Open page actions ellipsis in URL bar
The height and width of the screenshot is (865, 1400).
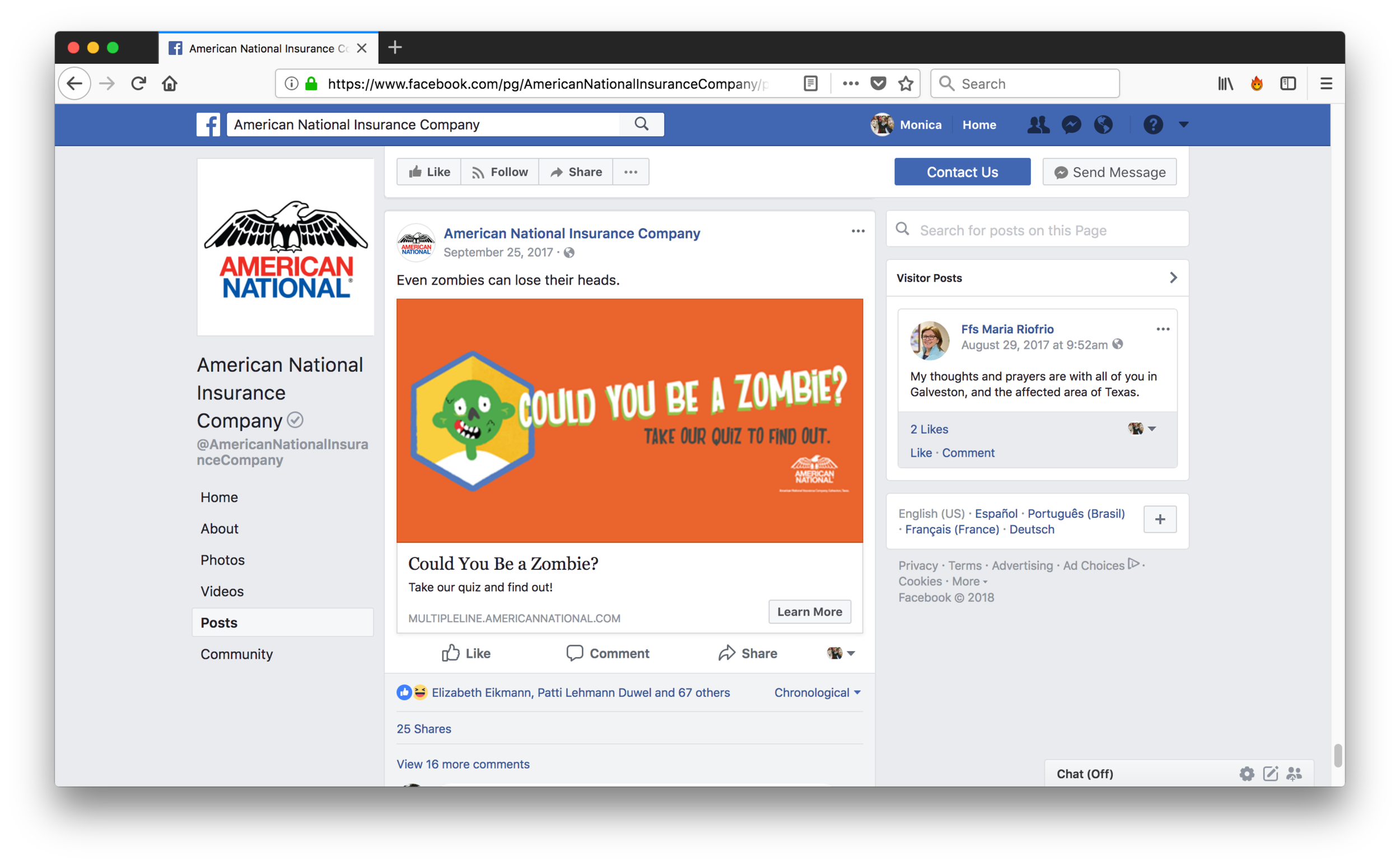[x=851, y=83]
